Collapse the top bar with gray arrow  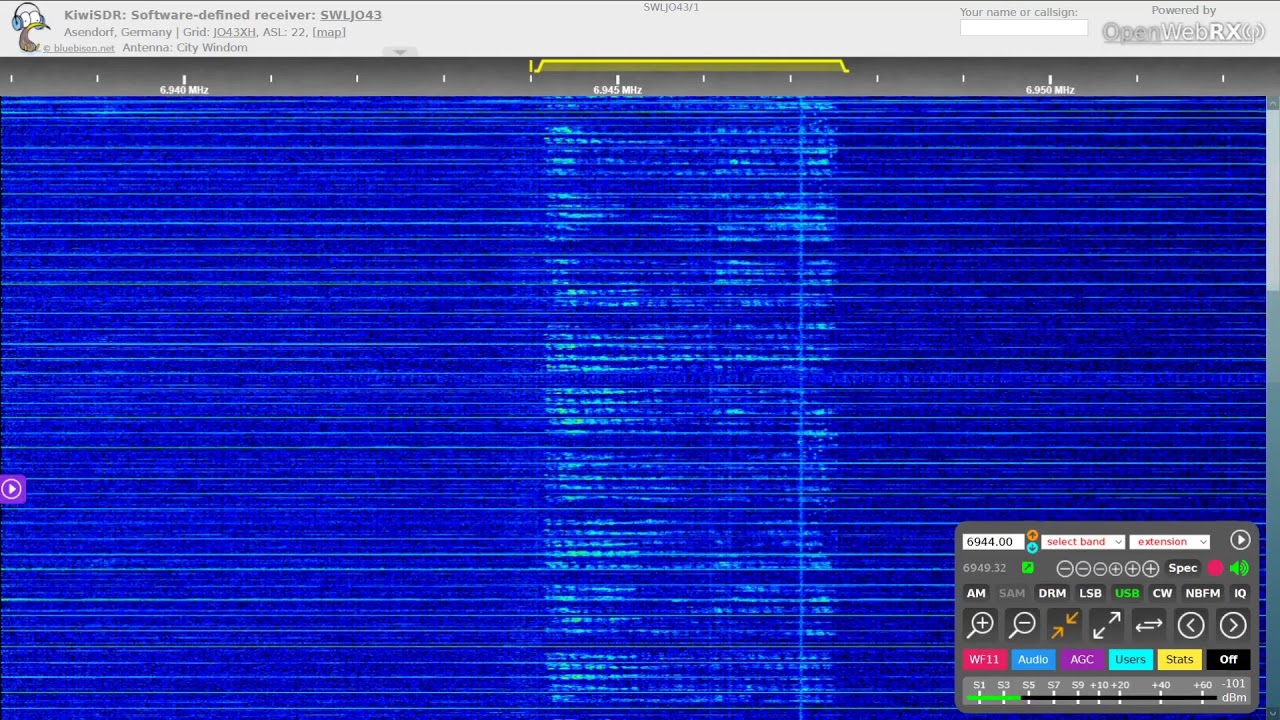coord(400,52)
